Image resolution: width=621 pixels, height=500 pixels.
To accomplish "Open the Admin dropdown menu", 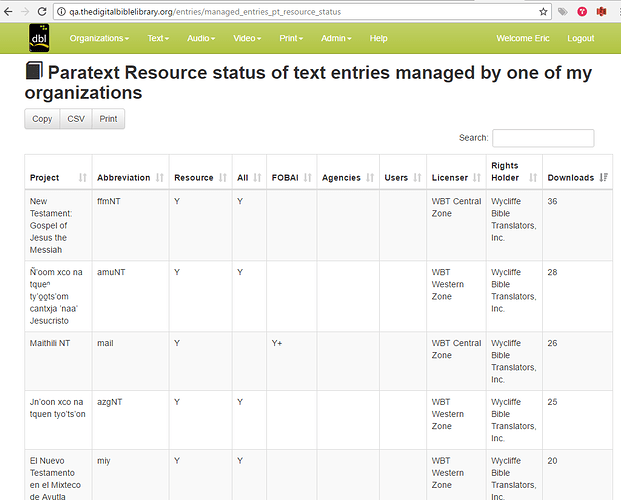I will click(336, 38).
